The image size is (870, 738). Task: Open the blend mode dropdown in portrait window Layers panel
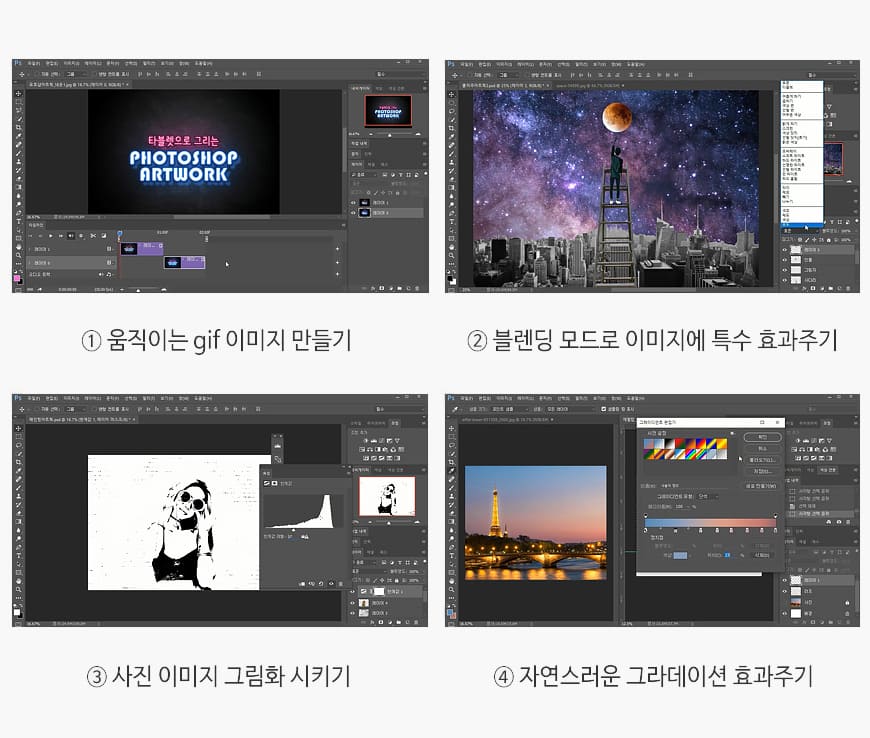369,571
